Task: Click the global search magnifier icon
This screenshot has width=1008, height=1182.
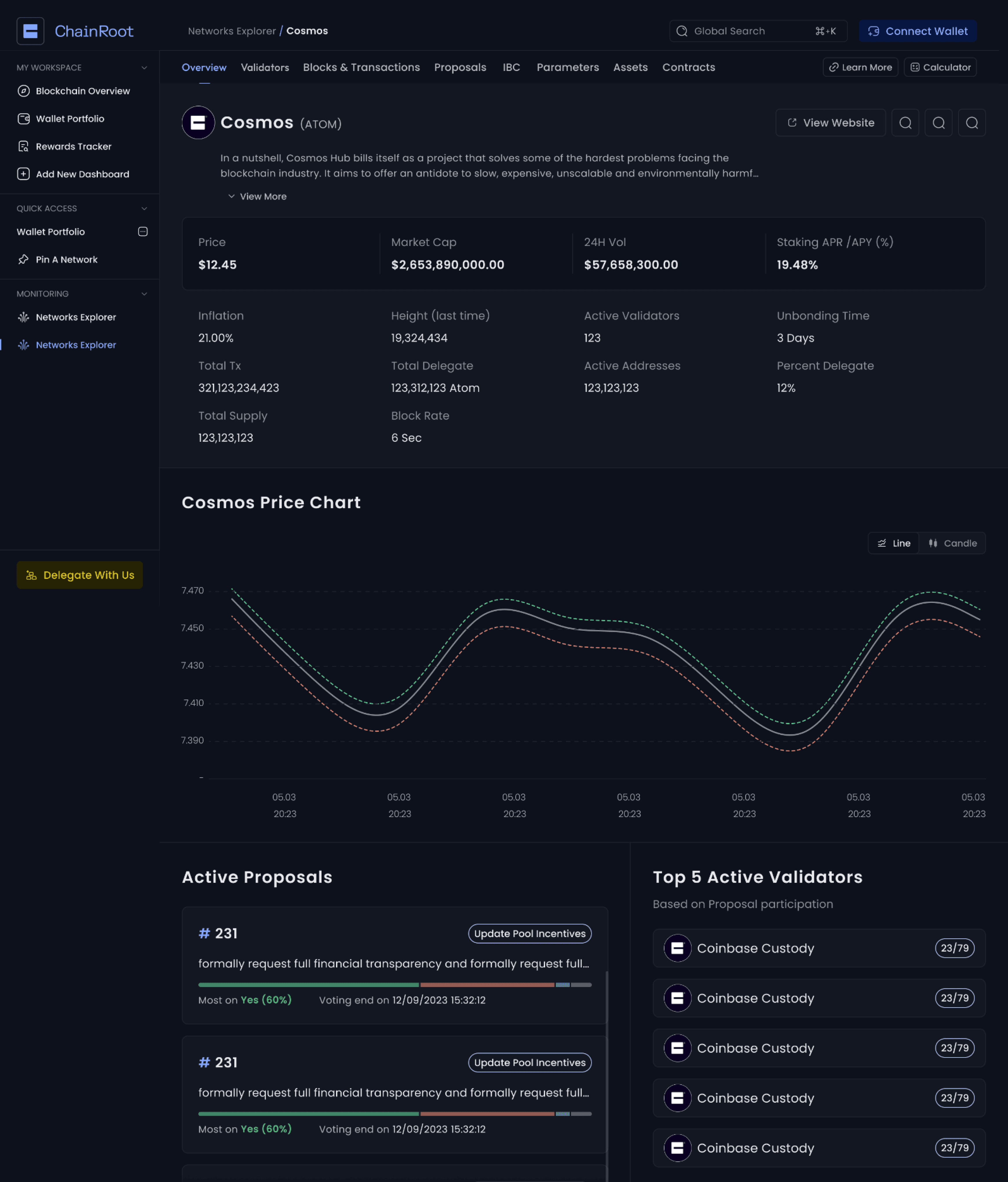Action: (x=682, y=31)
